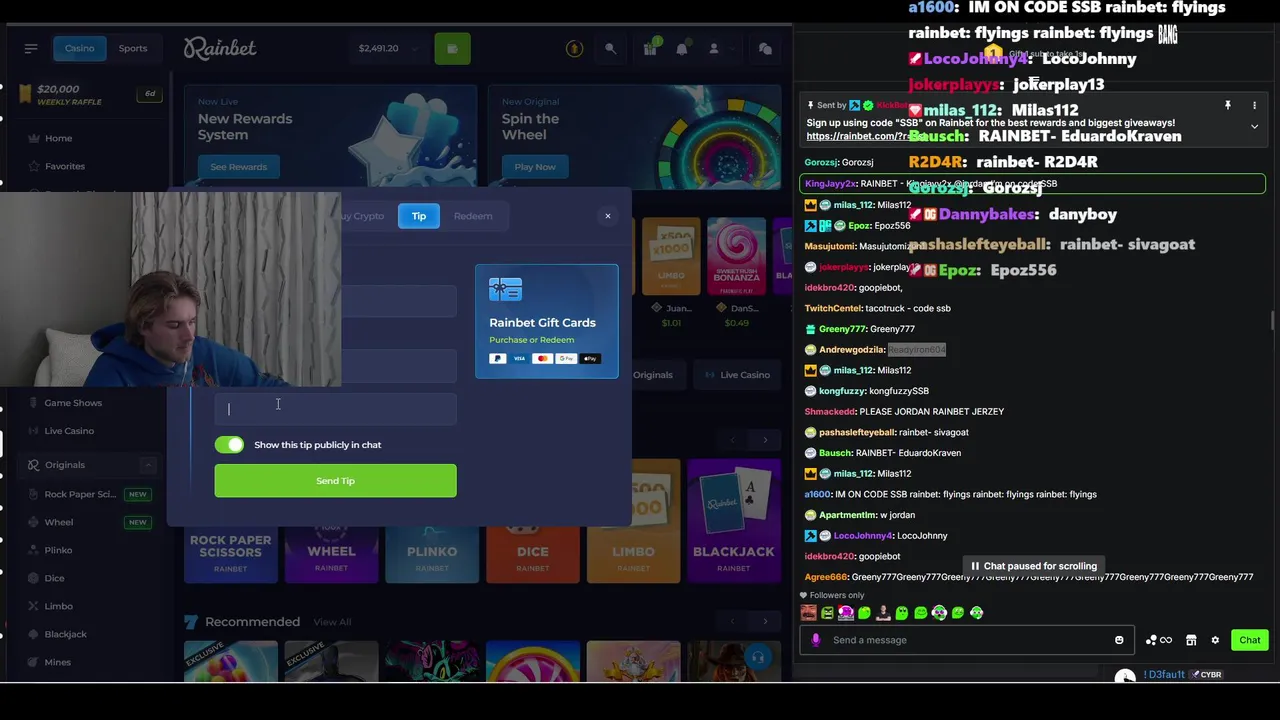Image resolution: width=1280 pixels, height=720 pixels.
Task: Show previous Recommended games arrow
Action: (x=733, y=622)
